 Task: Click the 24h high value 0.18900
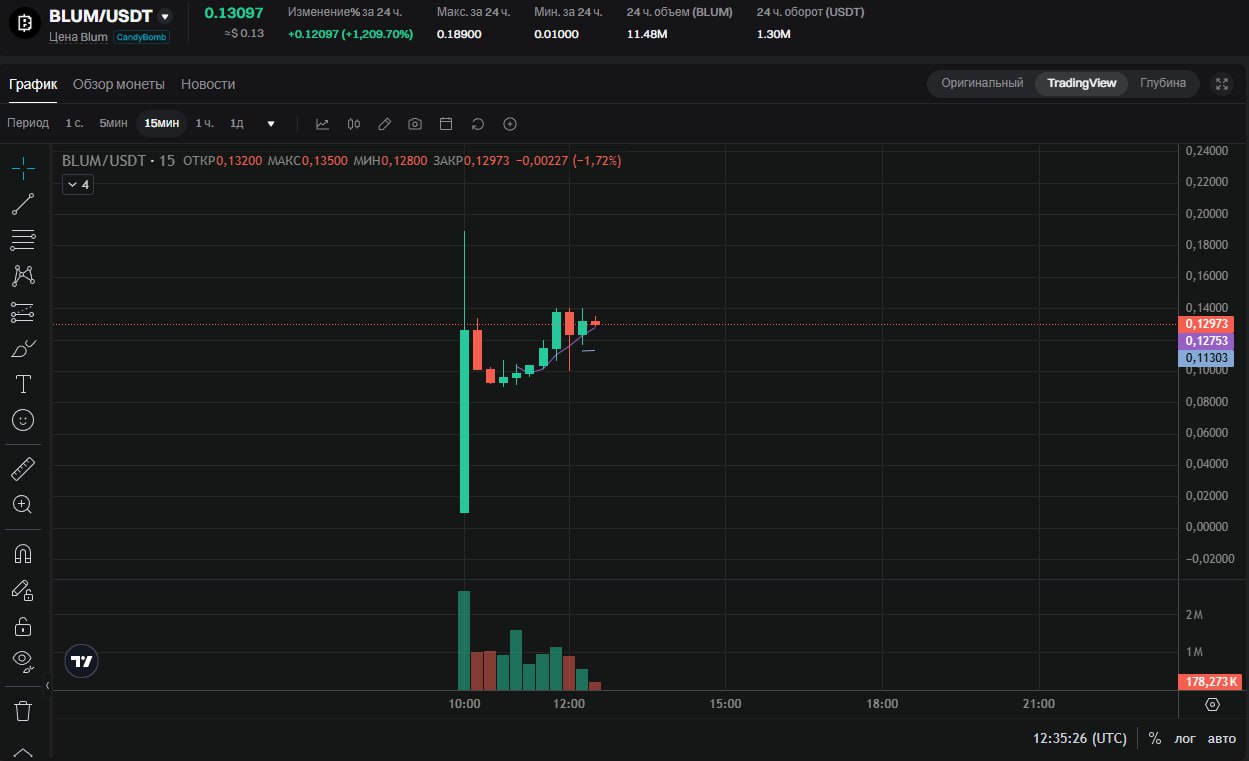[459, 34]
